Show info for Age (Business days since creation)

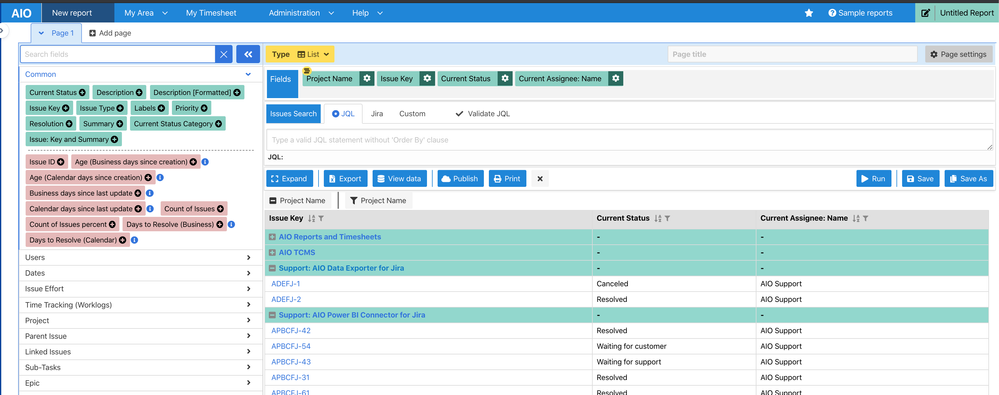coord(205,162)
